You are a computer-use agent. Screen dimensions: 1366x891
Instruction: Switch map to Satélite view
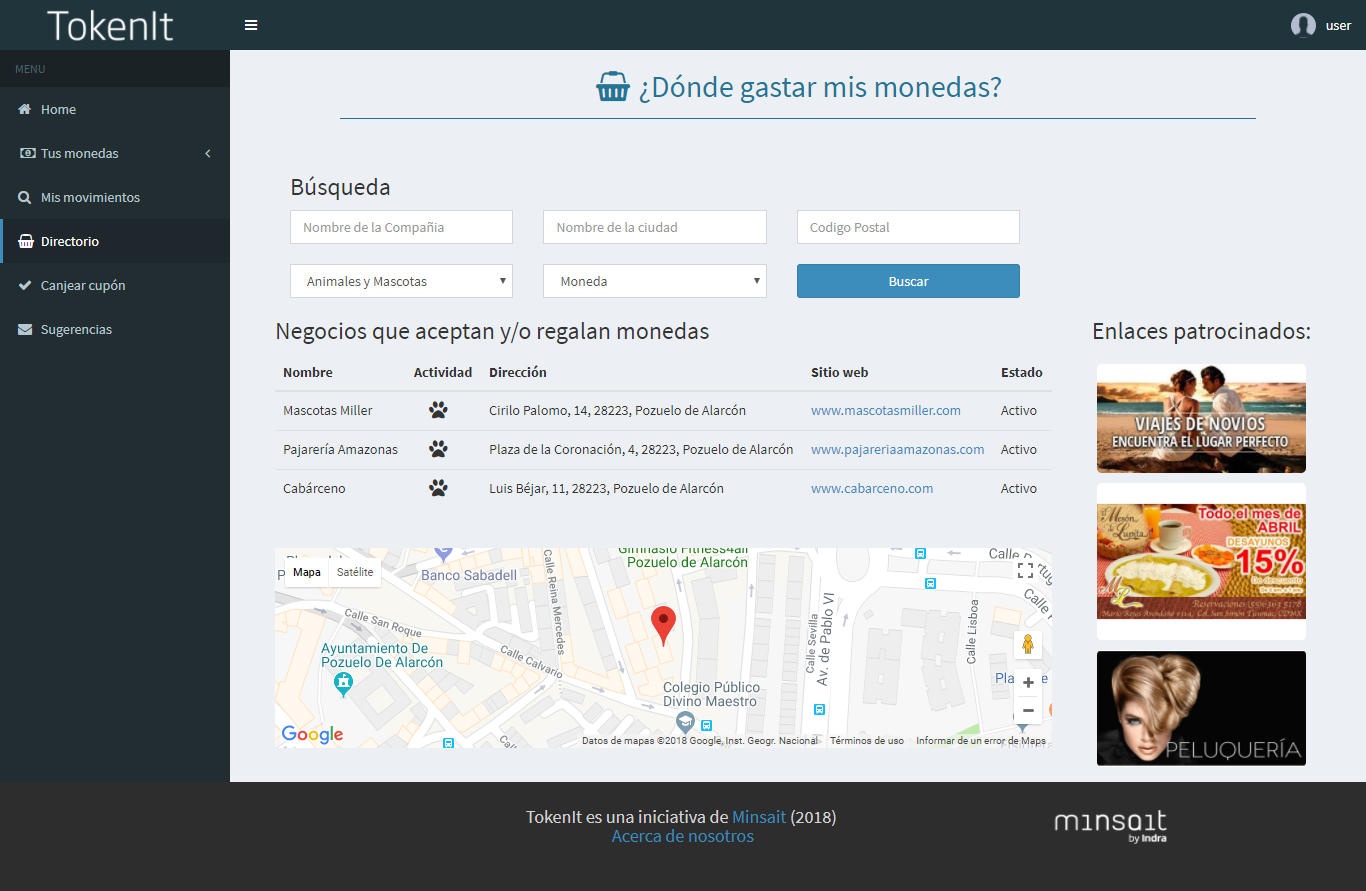pyautogui.click(x=355, y=572)
